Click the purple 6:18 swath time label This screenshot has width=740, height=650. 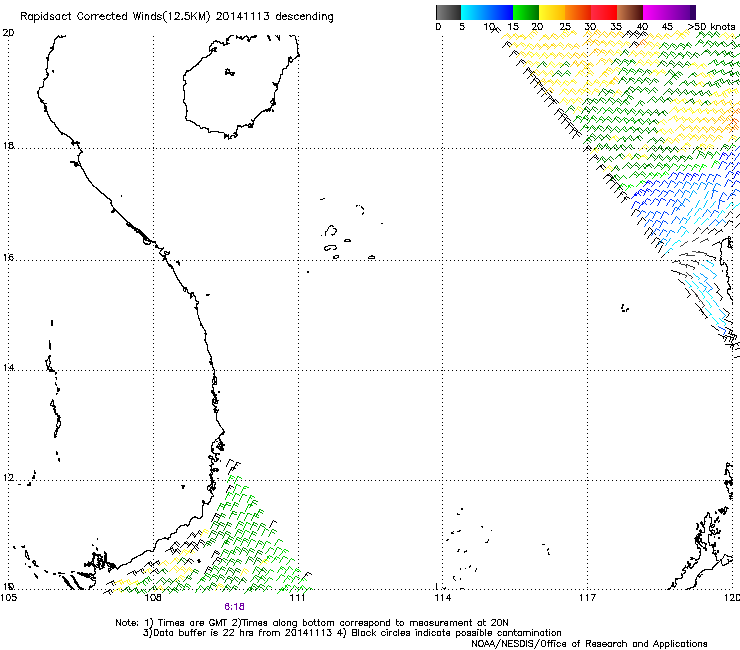pyautogui.click(x=234, y=607)
